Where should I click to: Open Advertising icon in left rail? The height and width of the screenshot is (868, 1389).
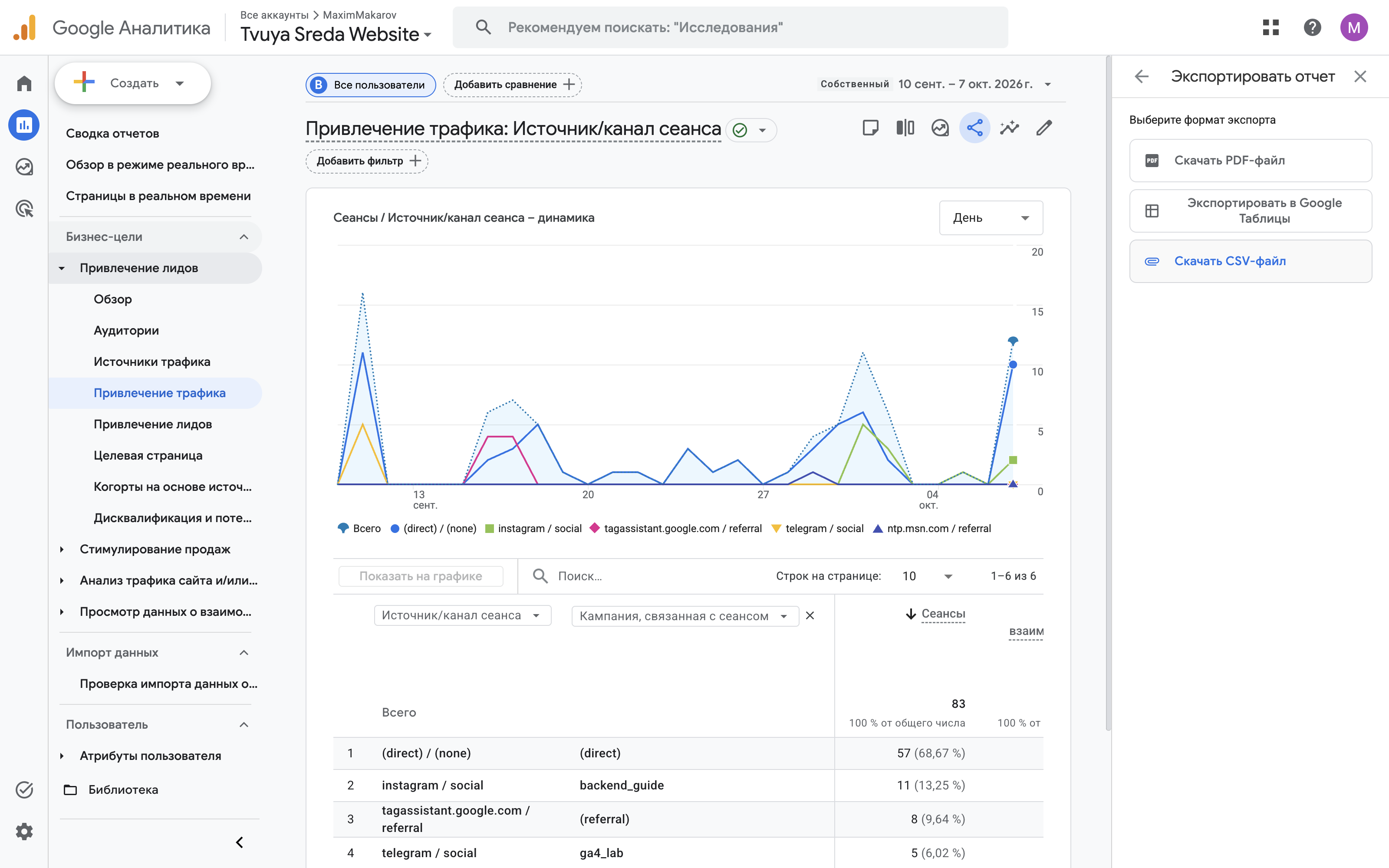pos(24,208)
